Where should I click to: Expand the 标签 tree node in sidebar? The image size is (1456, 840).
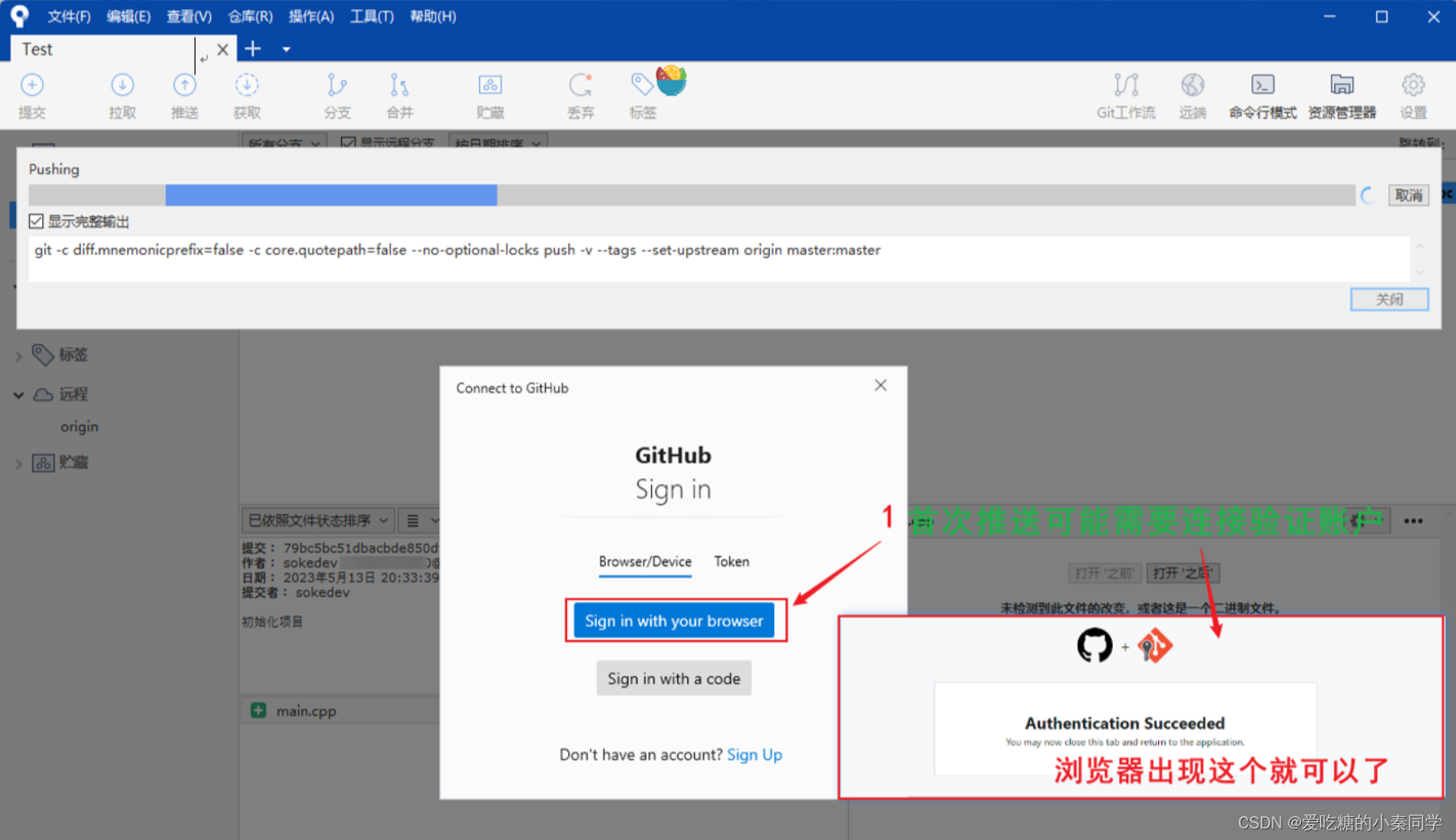(19, 356)
